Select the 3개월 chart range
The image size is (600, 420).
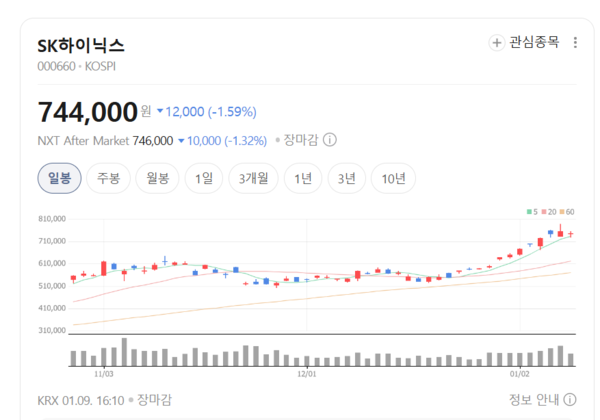[254, 179]
